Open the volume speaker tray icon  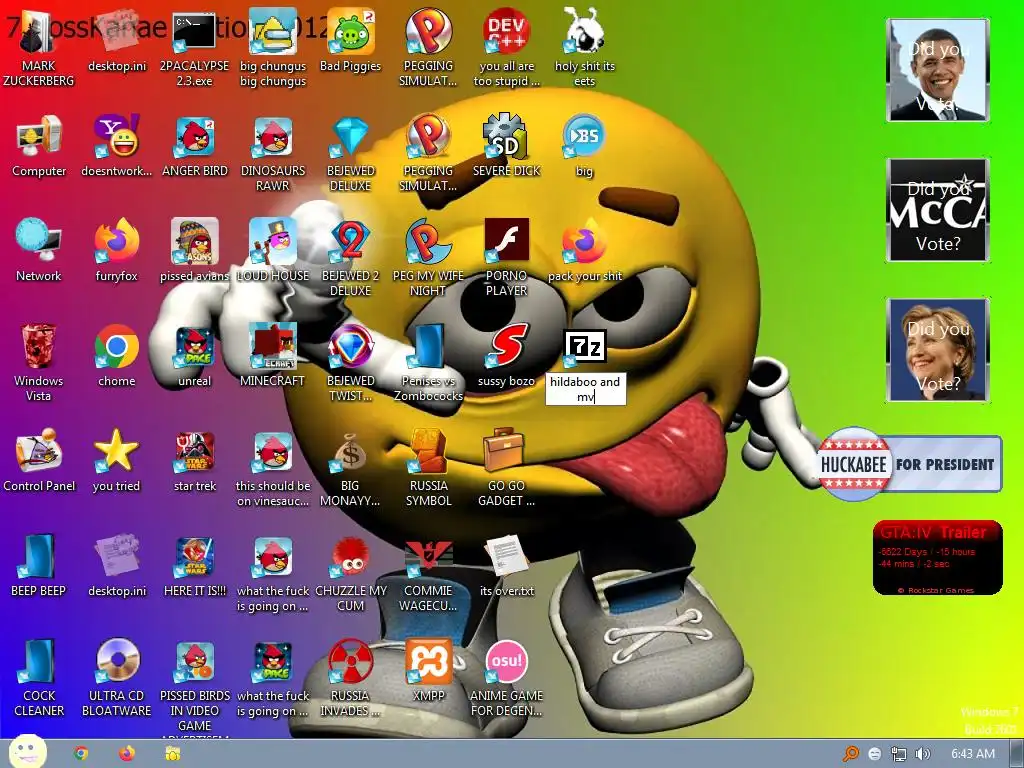(922, 754)
